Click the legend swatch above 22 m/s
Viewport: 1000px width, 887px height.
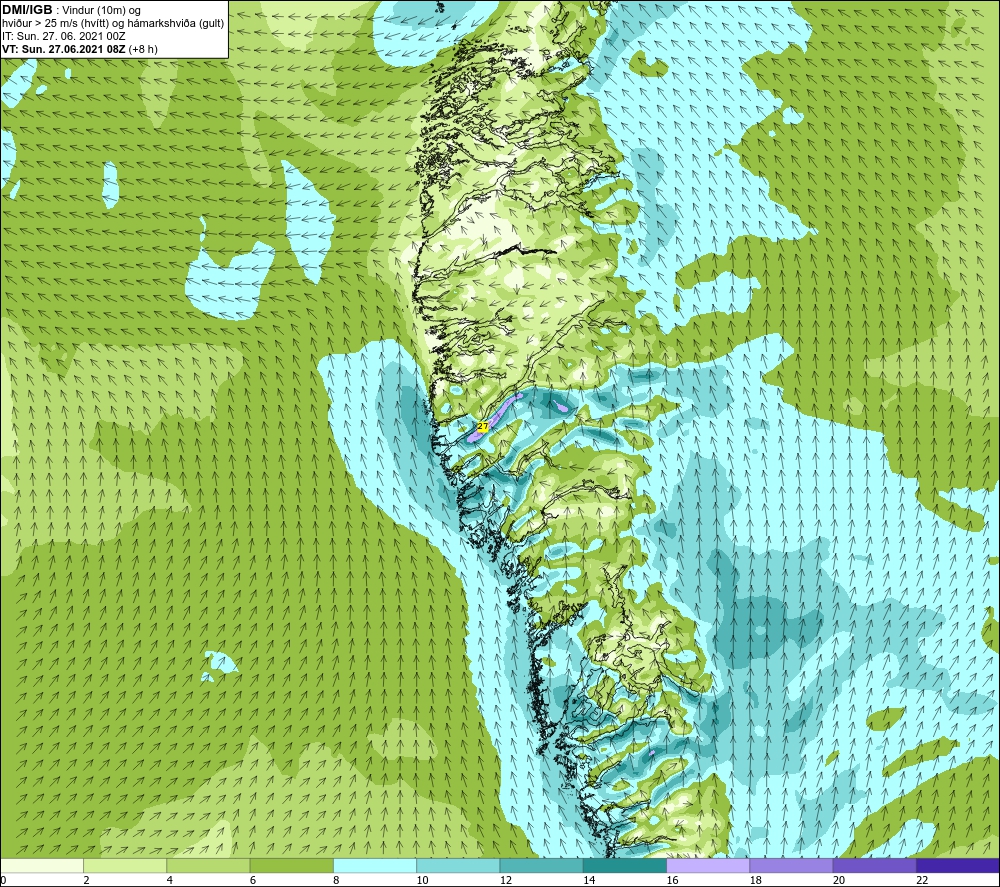point(958,865)
